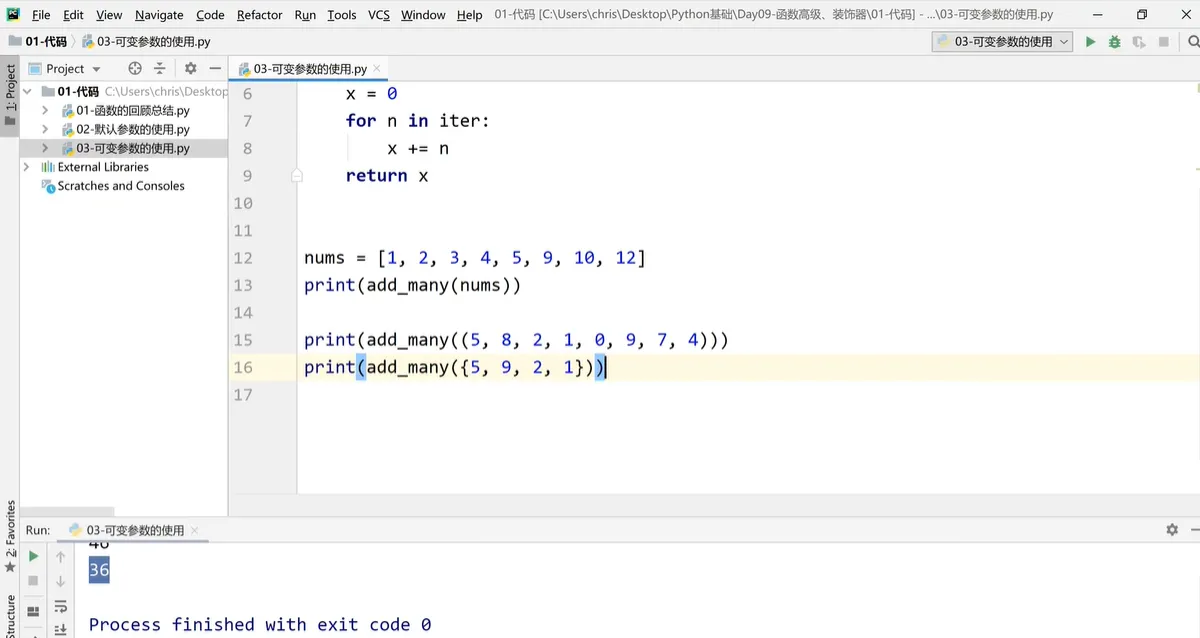Click the Run with Coverage icon
This screenshot has height=638, width=1200.
(1139, 42)
